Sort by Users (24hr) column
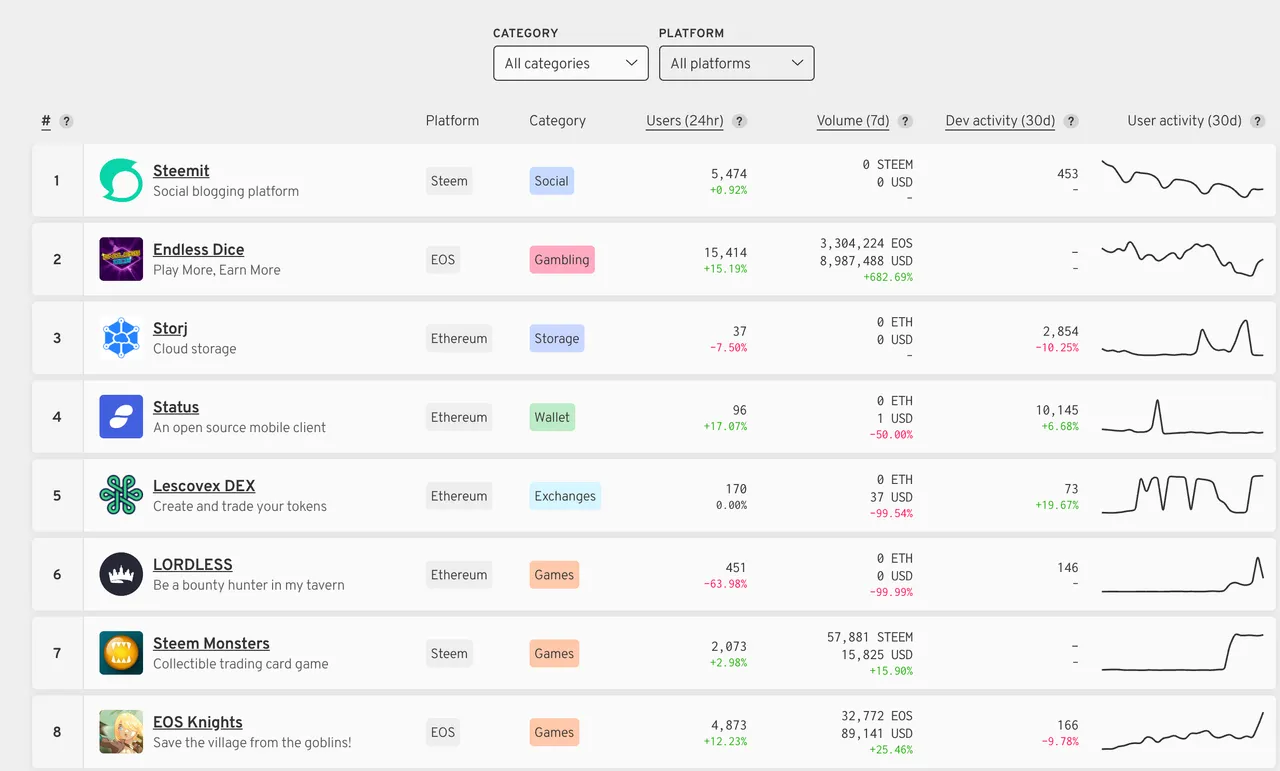This screenshot has height=771, width=1280. pyautogui.click(x=685, y=121)
